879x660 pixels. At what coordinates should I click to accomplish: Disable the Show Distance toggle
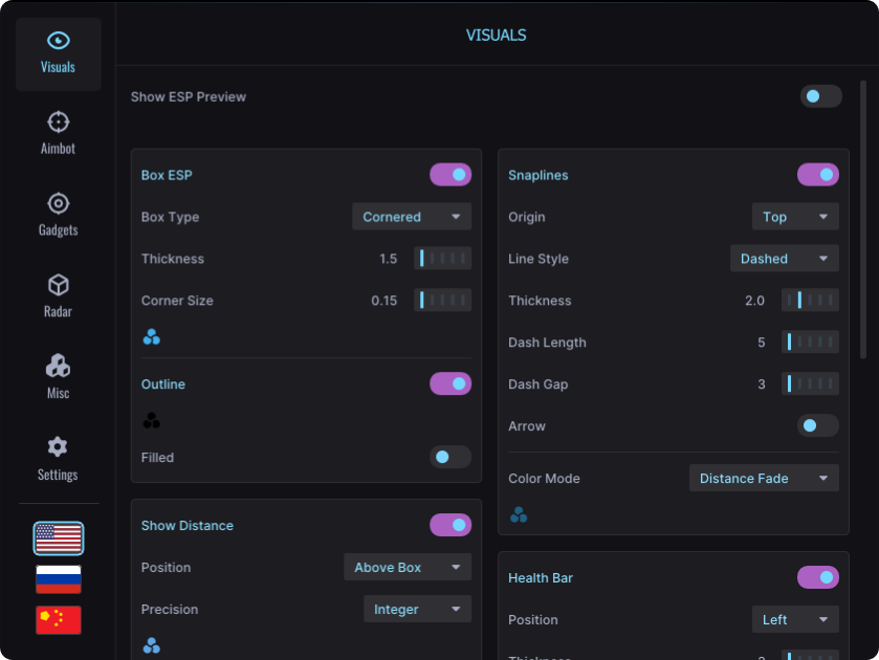point(450,525)
